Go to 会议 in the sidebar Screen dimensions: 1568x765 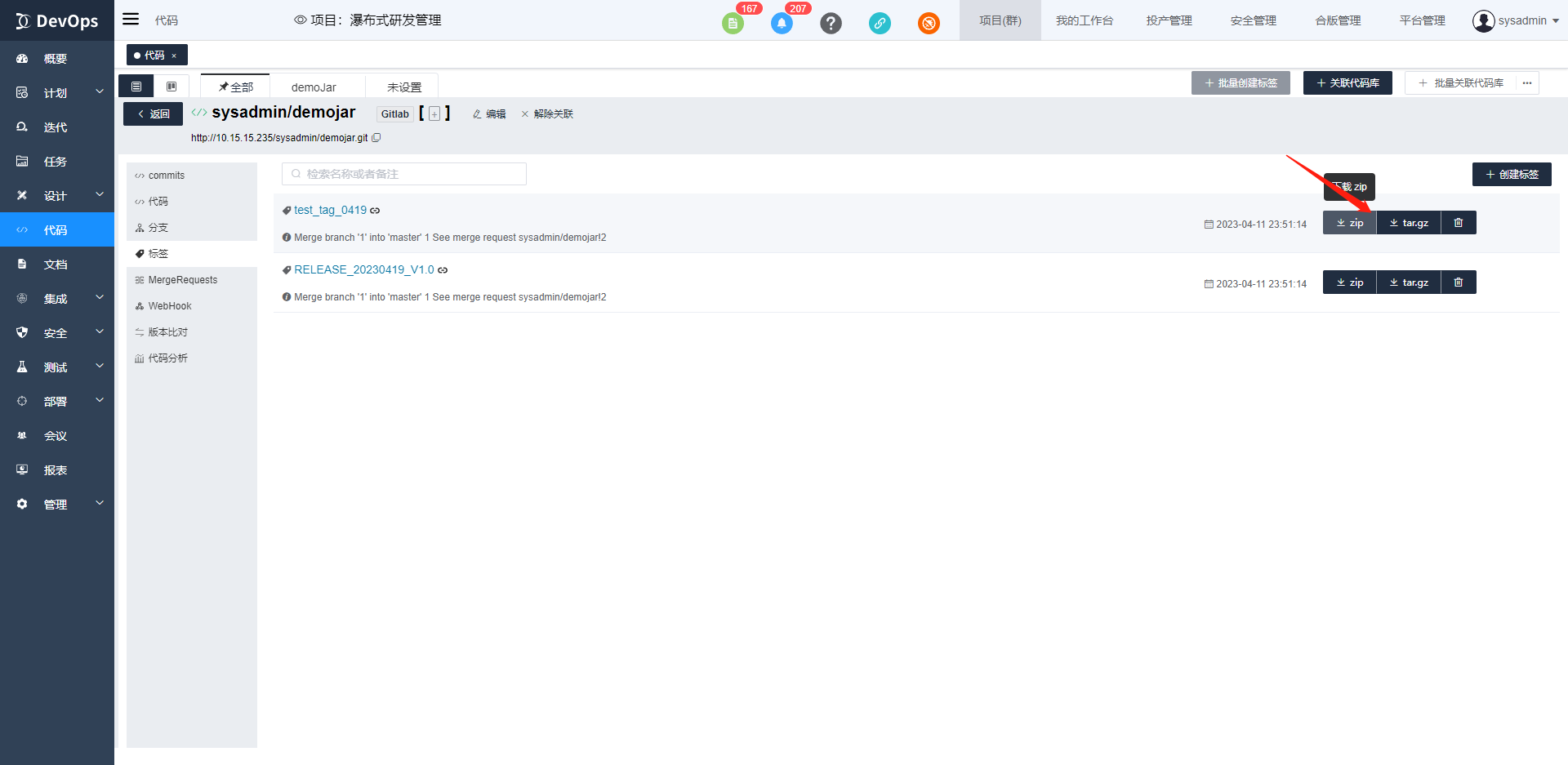[57, 436]
